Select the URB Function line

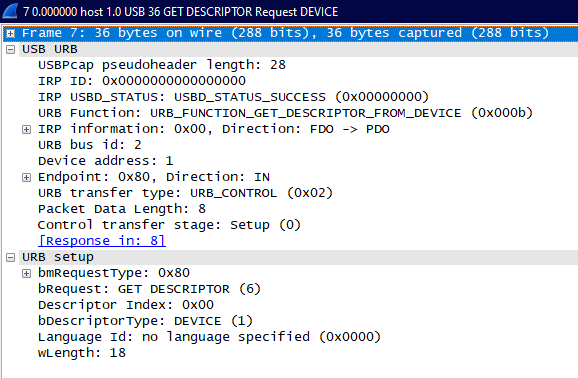286,113
